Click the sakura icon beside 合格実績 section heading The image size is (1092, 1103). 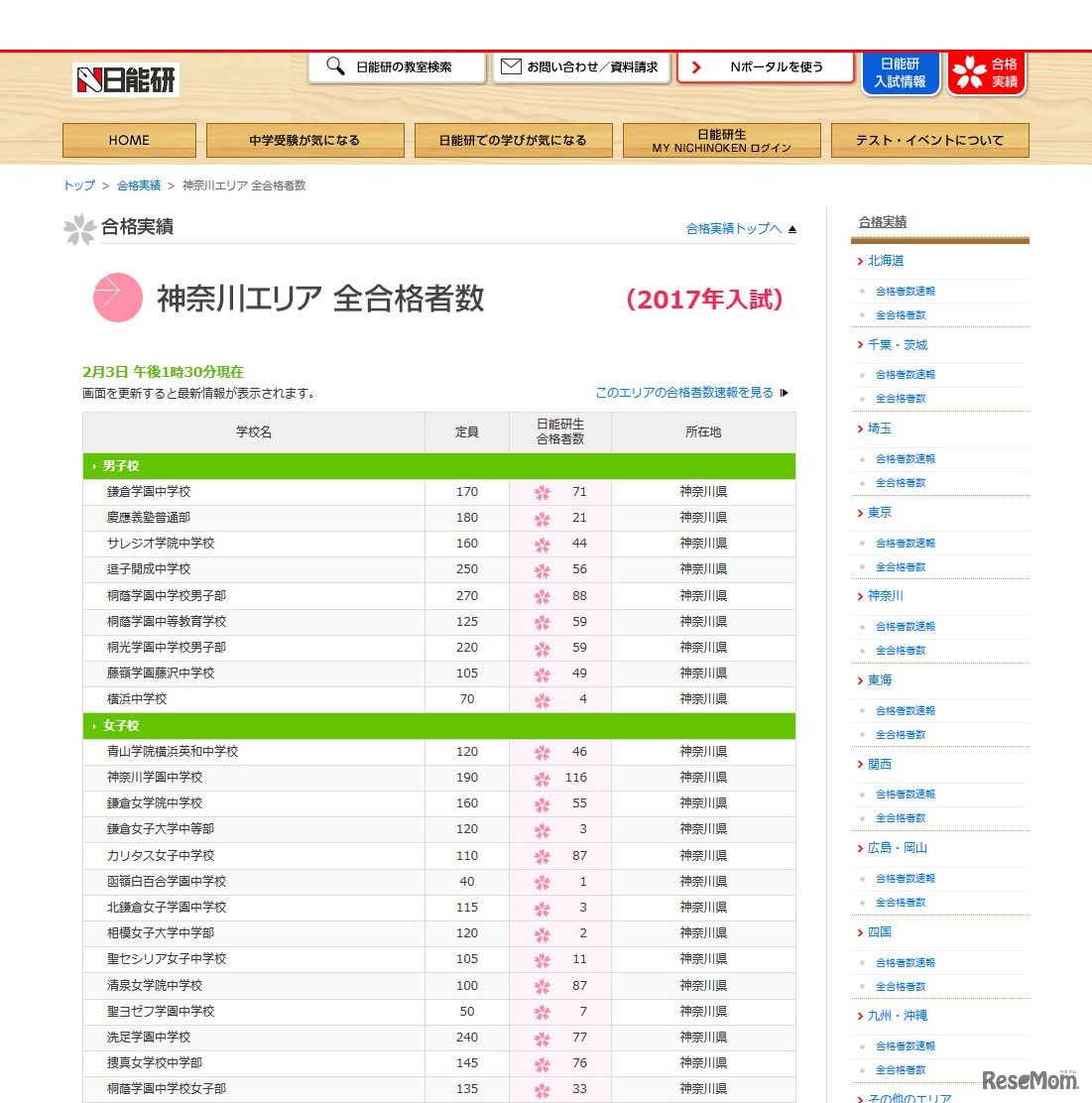click(x=79, y=227)
